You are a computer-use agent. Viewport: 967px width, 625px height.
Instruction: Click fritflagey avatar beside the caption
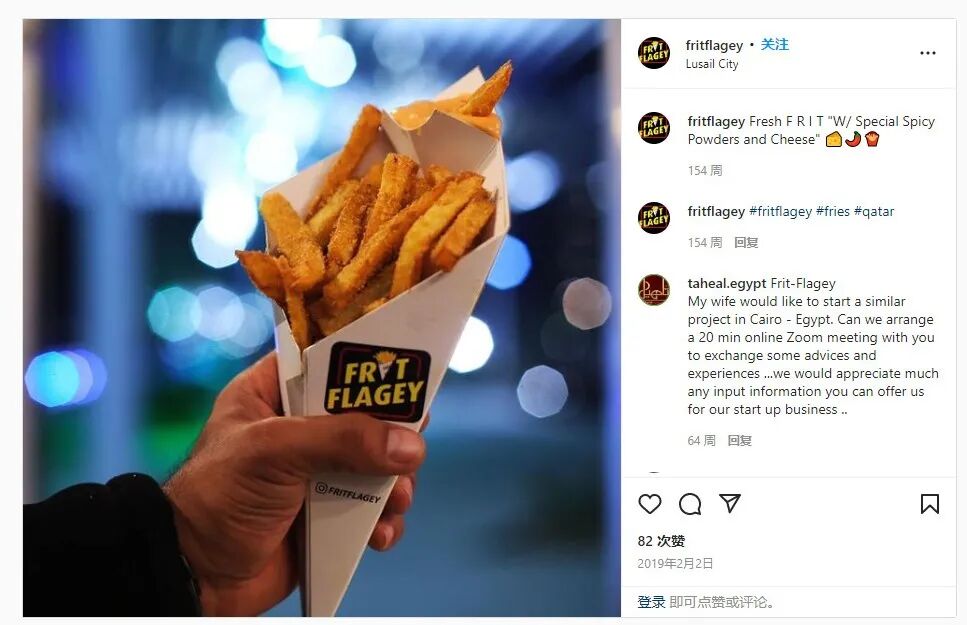(x=654, y=128)
